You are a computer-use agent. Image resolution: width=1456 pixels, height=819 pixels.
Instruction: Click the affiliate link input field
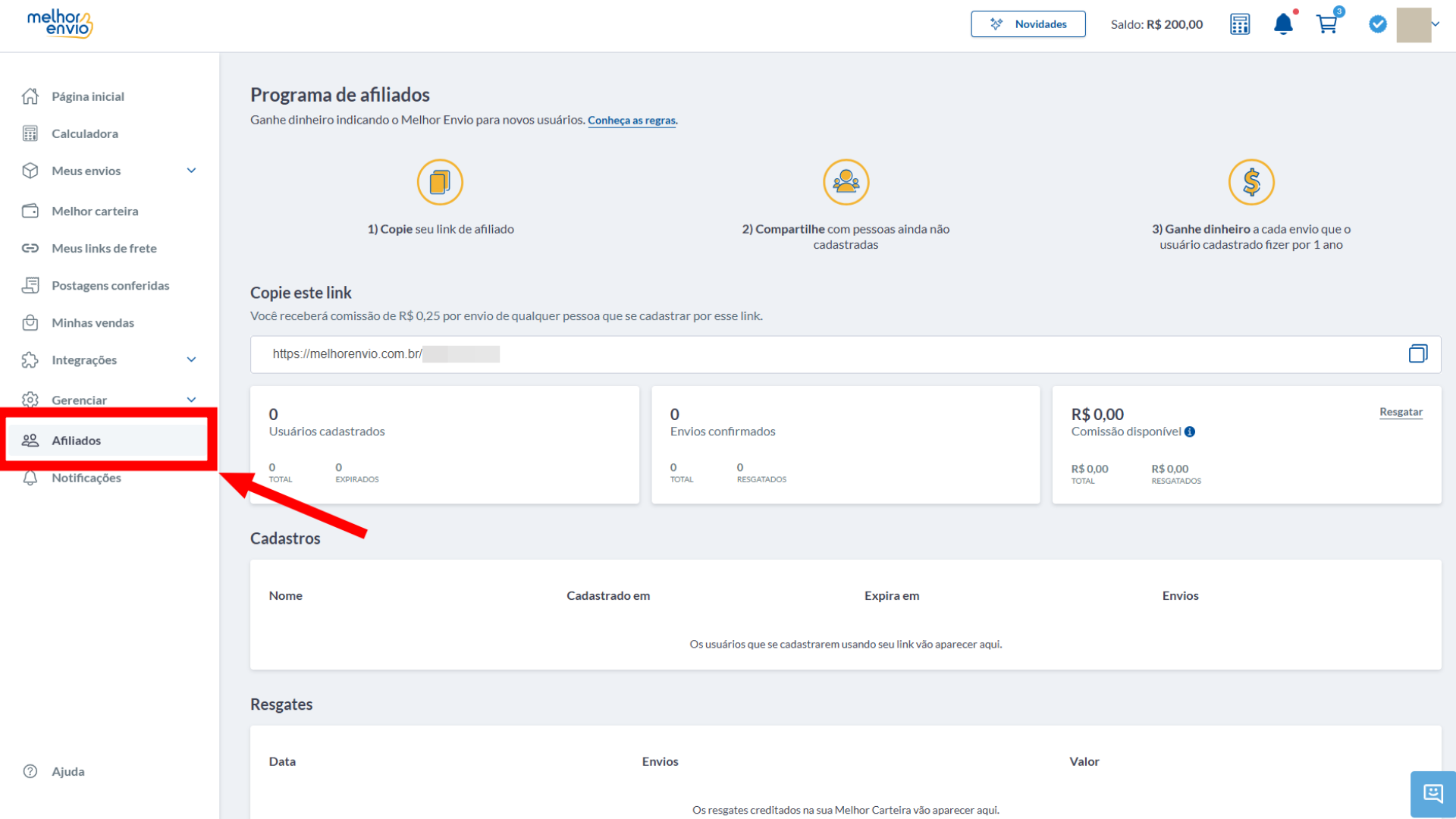(x=846, y=354)
